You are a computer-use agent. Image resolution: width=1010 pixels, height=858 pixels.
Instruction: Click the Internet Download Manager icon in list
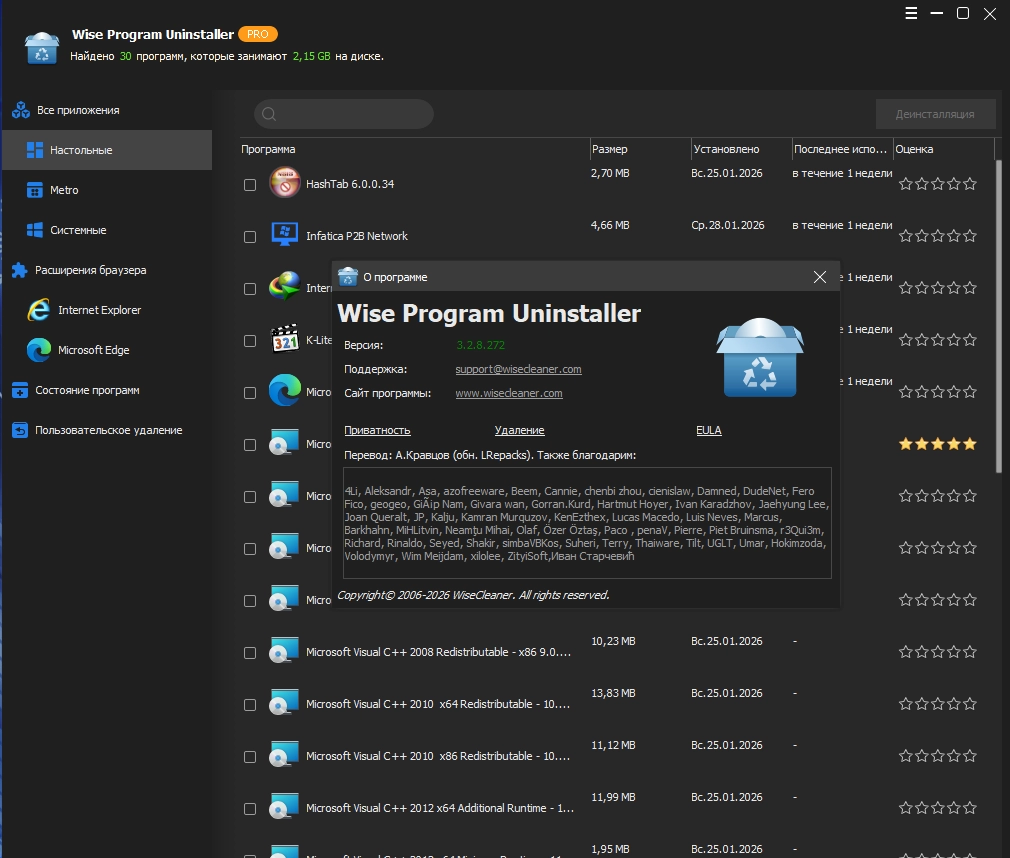pyautogui.click(x=285, y=286)
